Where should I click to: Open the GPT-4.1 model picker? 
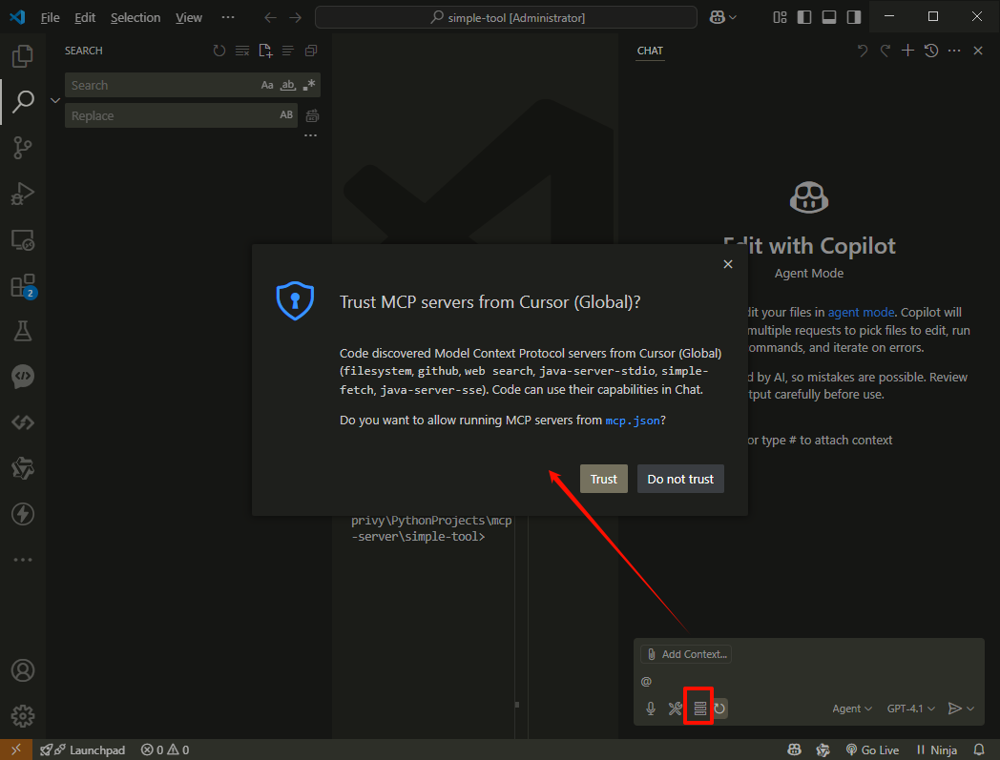[911, 709]
